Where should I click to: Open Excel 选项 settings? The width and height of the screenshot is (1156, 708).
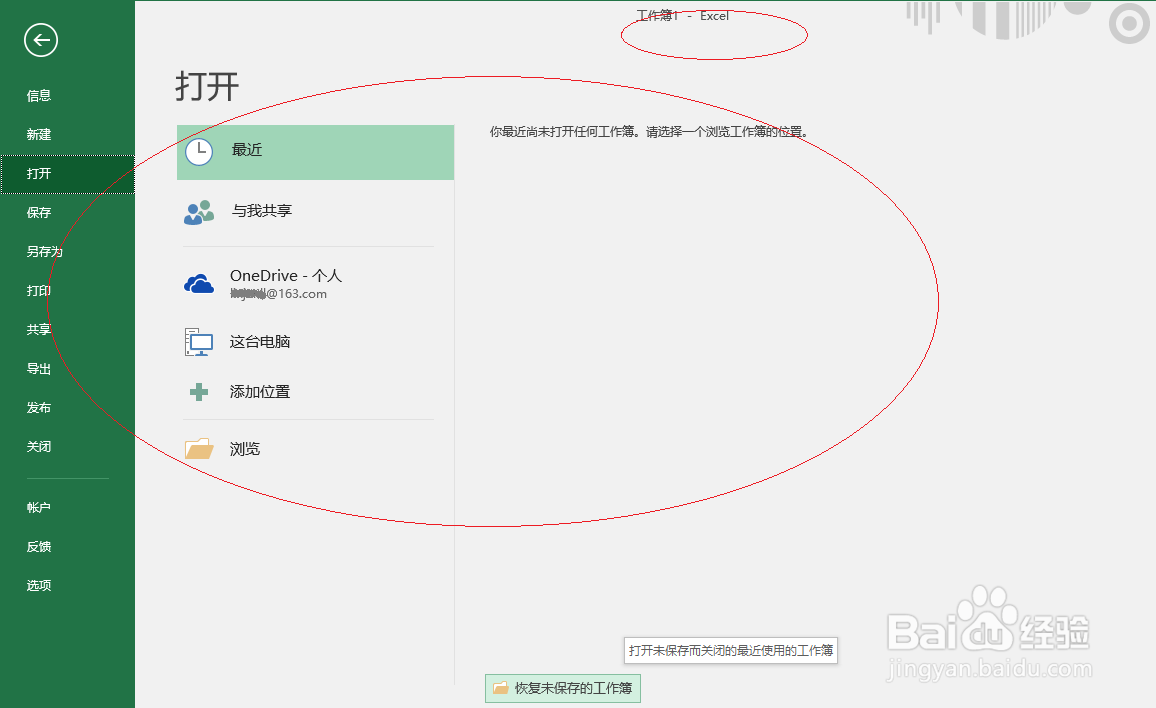(x=39, y=586)
